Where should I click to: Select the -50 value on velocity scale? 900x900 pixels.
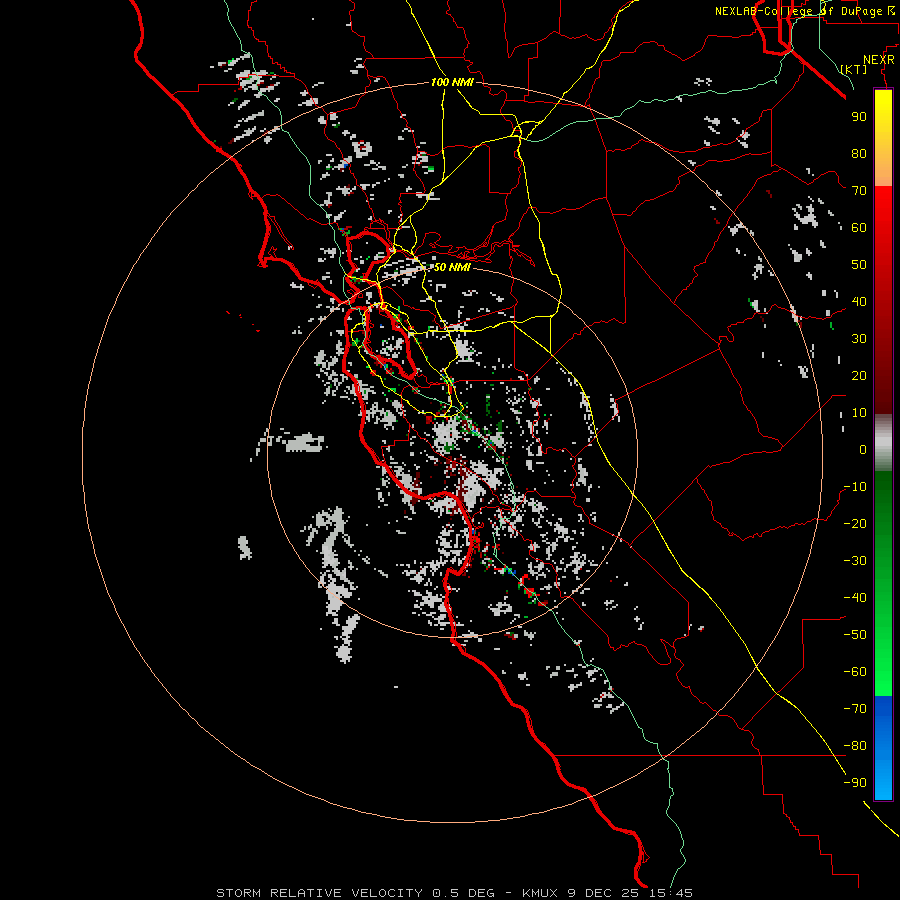click(x=855, y=635)
